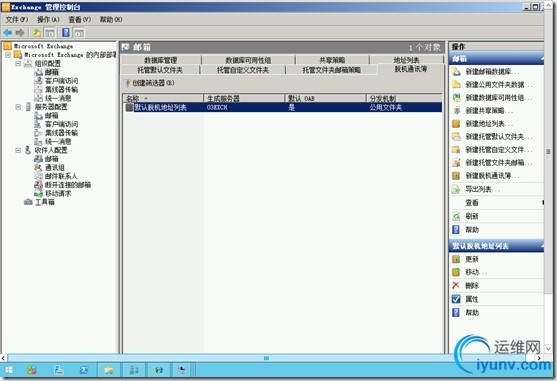Click the horizontal scrollbar thumb at bottom

tap(266, 358)
